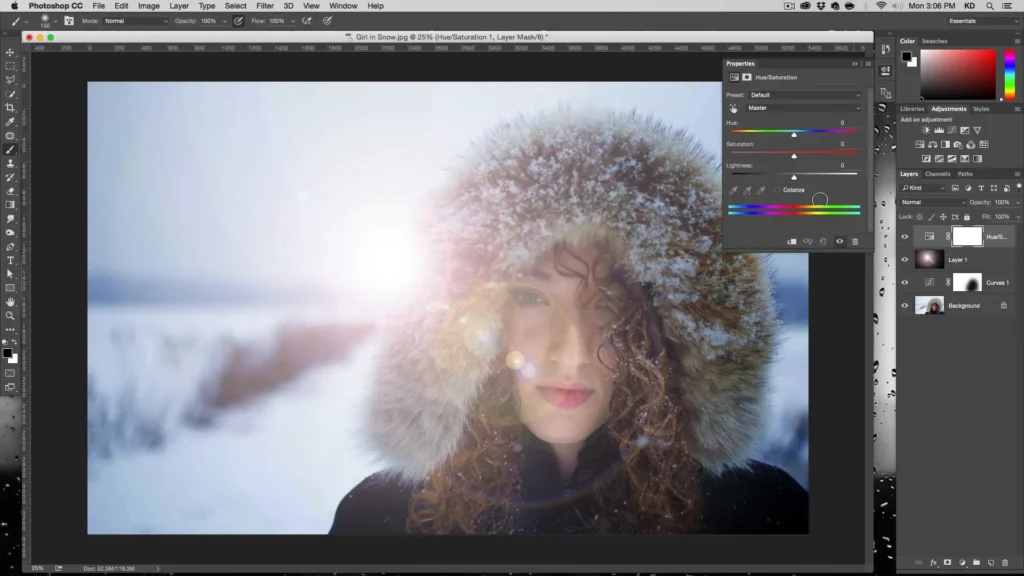Open the Flow value dropdown arrow

pyautogui.click(x=293, y=21)
